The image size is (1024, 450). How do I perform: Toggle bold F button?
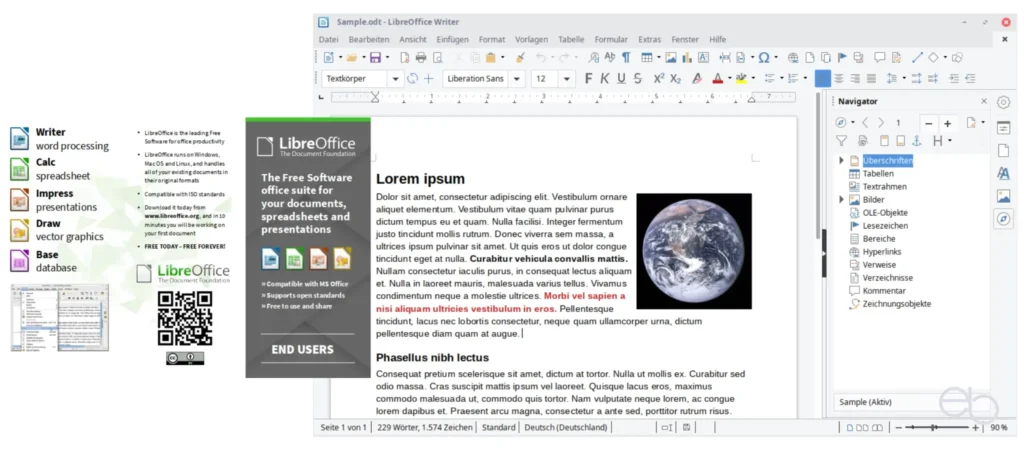pos(588,78)
